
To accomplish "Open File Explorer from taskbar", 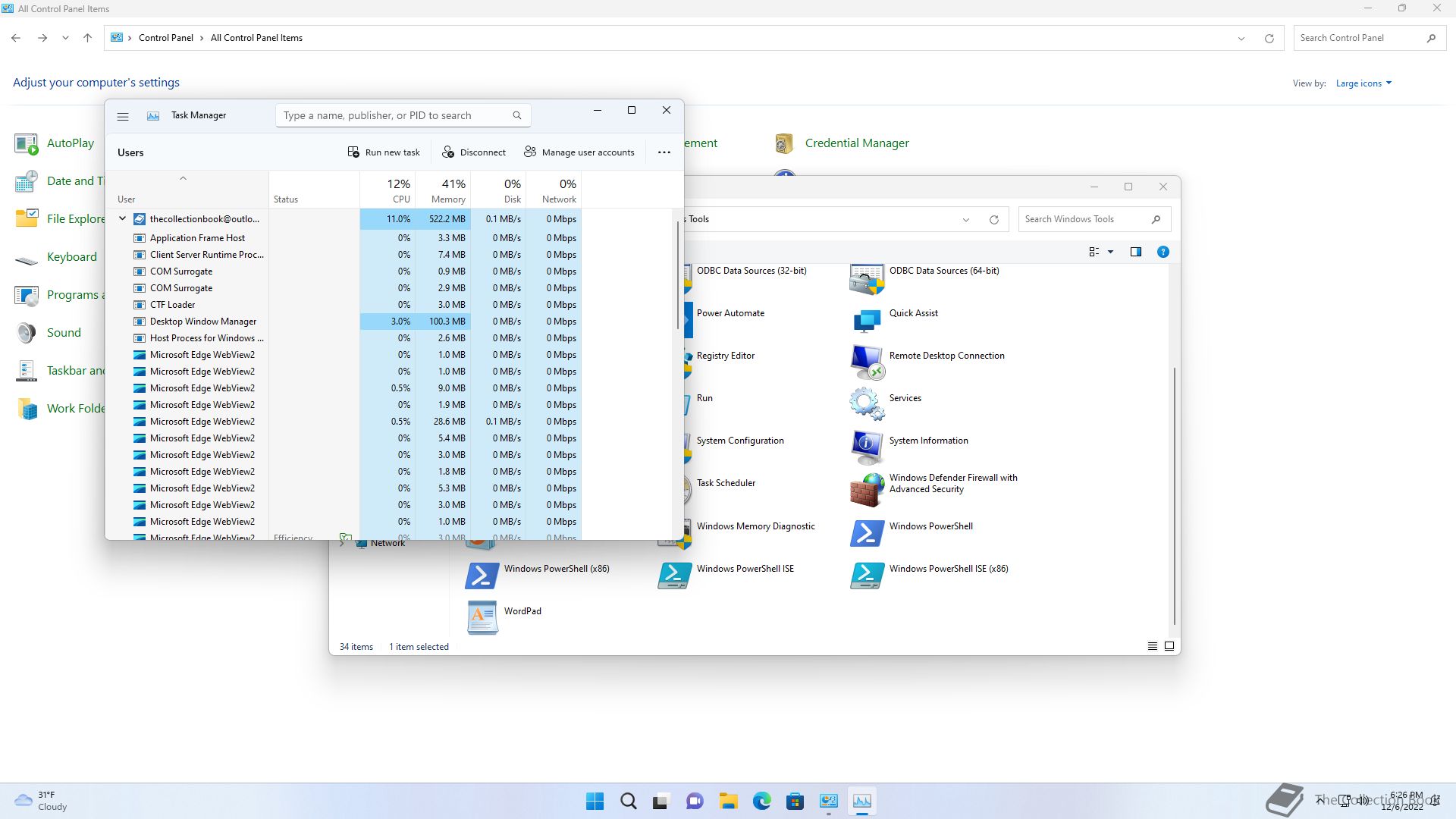I will click(729, 801).
